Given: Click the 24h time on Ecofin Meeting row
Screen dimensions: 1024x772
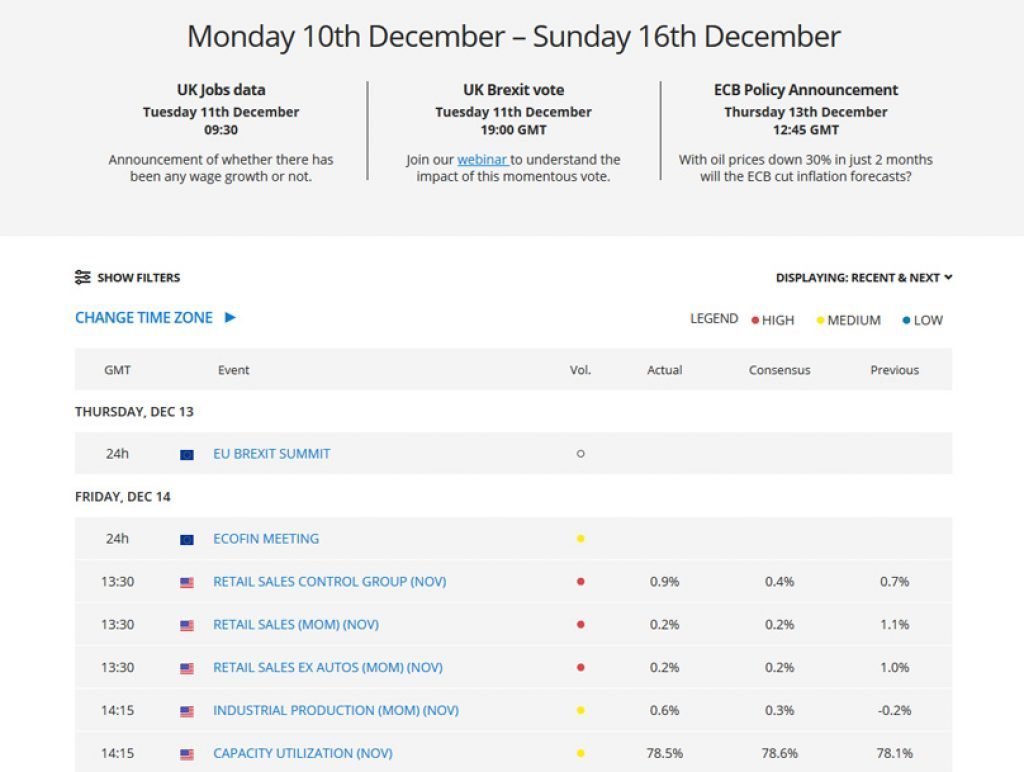Looking at the screenshot, I should pos(118,539).
